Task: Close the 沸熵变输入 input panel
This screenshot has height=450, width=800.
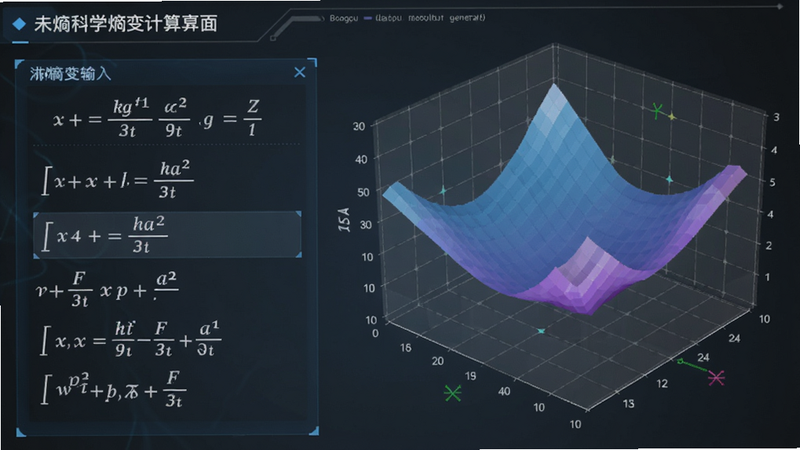Action: [x=299, y=72]
